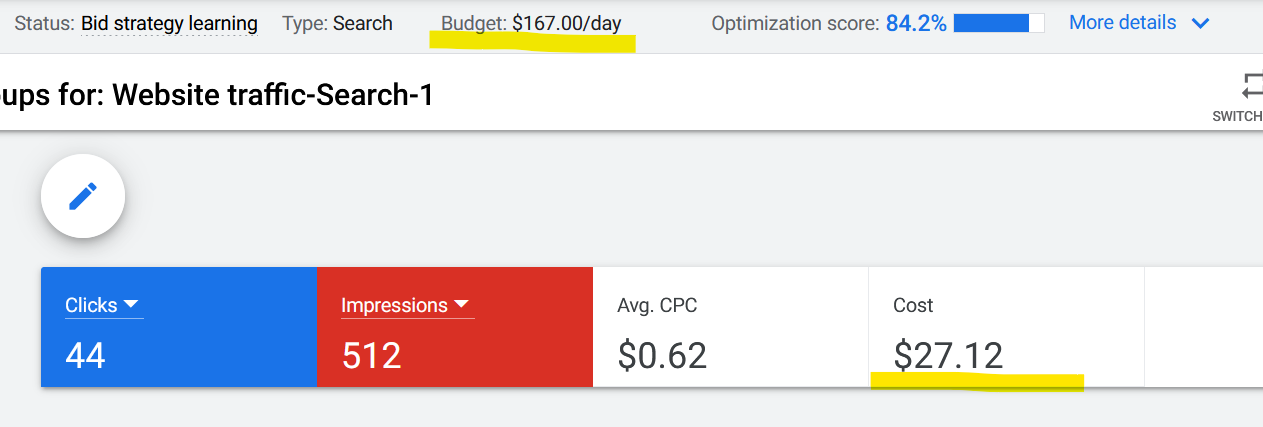1263x427 pixels.
Task: Select the Cost scorecard
Action: (x=1005, y=326)
